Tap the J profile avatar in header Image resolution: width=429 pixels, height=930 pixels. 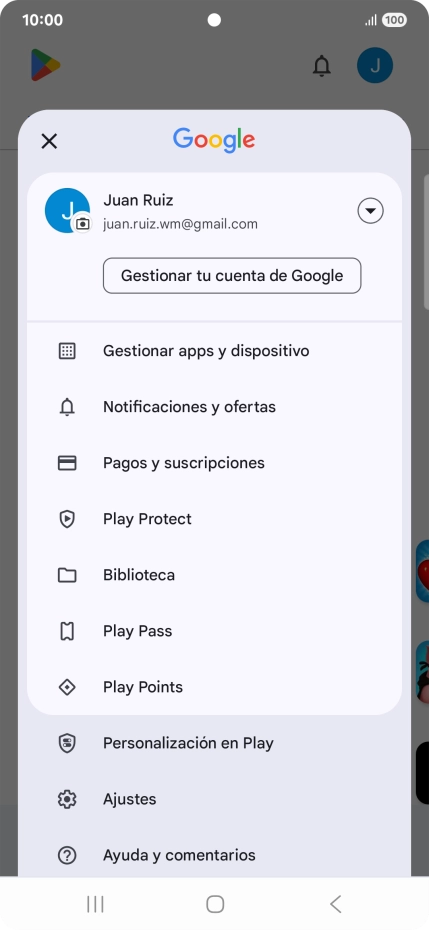pos(375,65)
